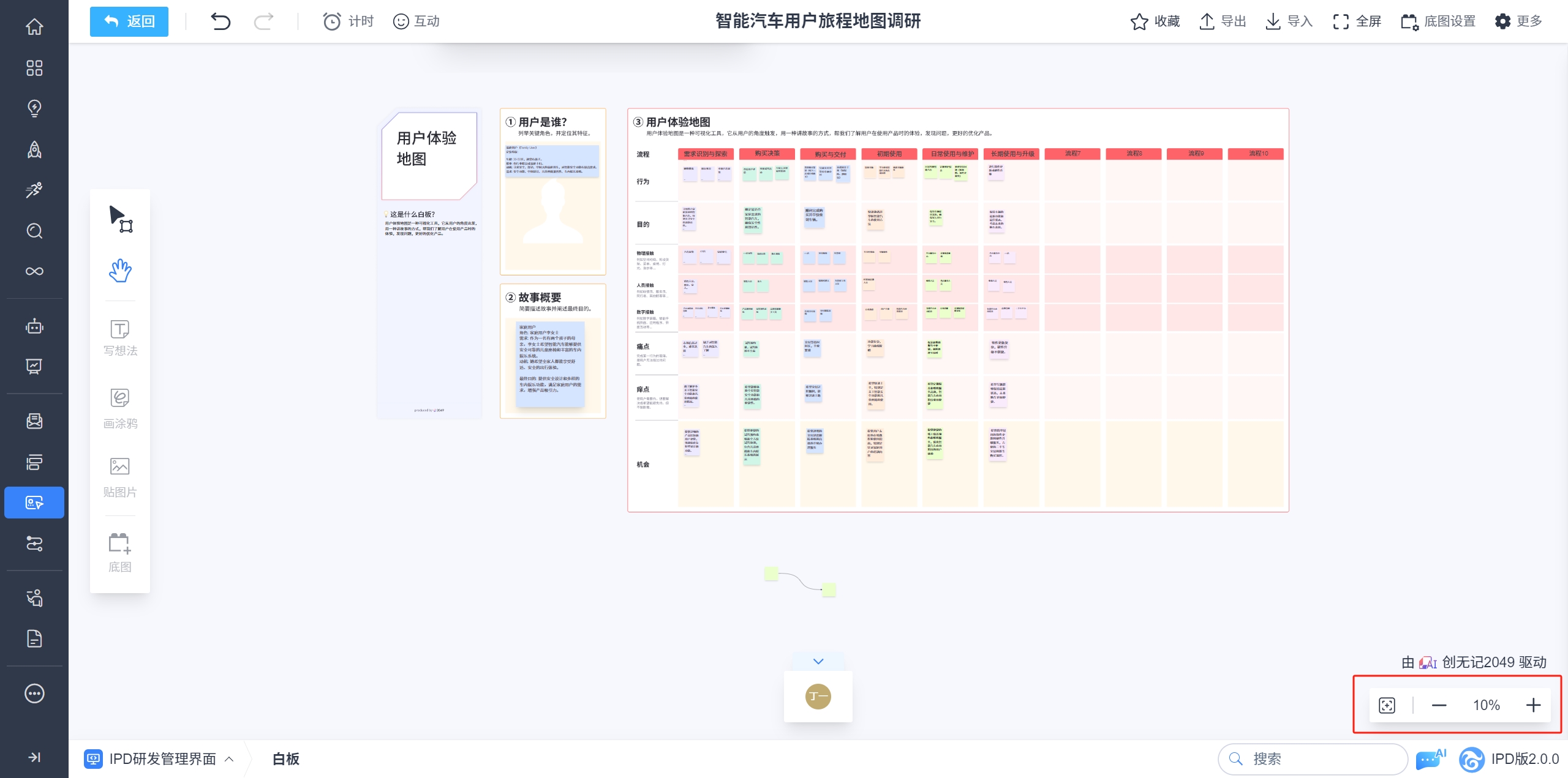Choose the 画涂鸦 doodle tool

120,408
